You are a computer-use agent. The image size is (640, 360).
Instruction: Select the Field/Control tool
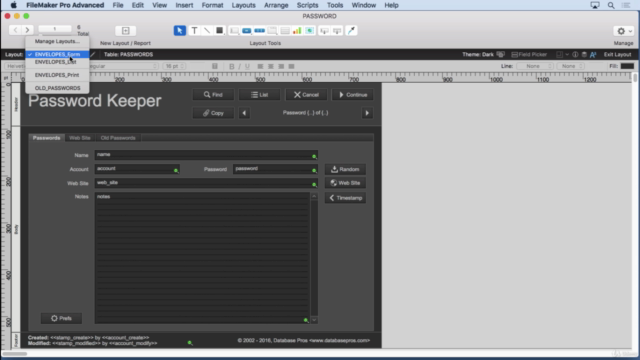(x=234, y=31)
